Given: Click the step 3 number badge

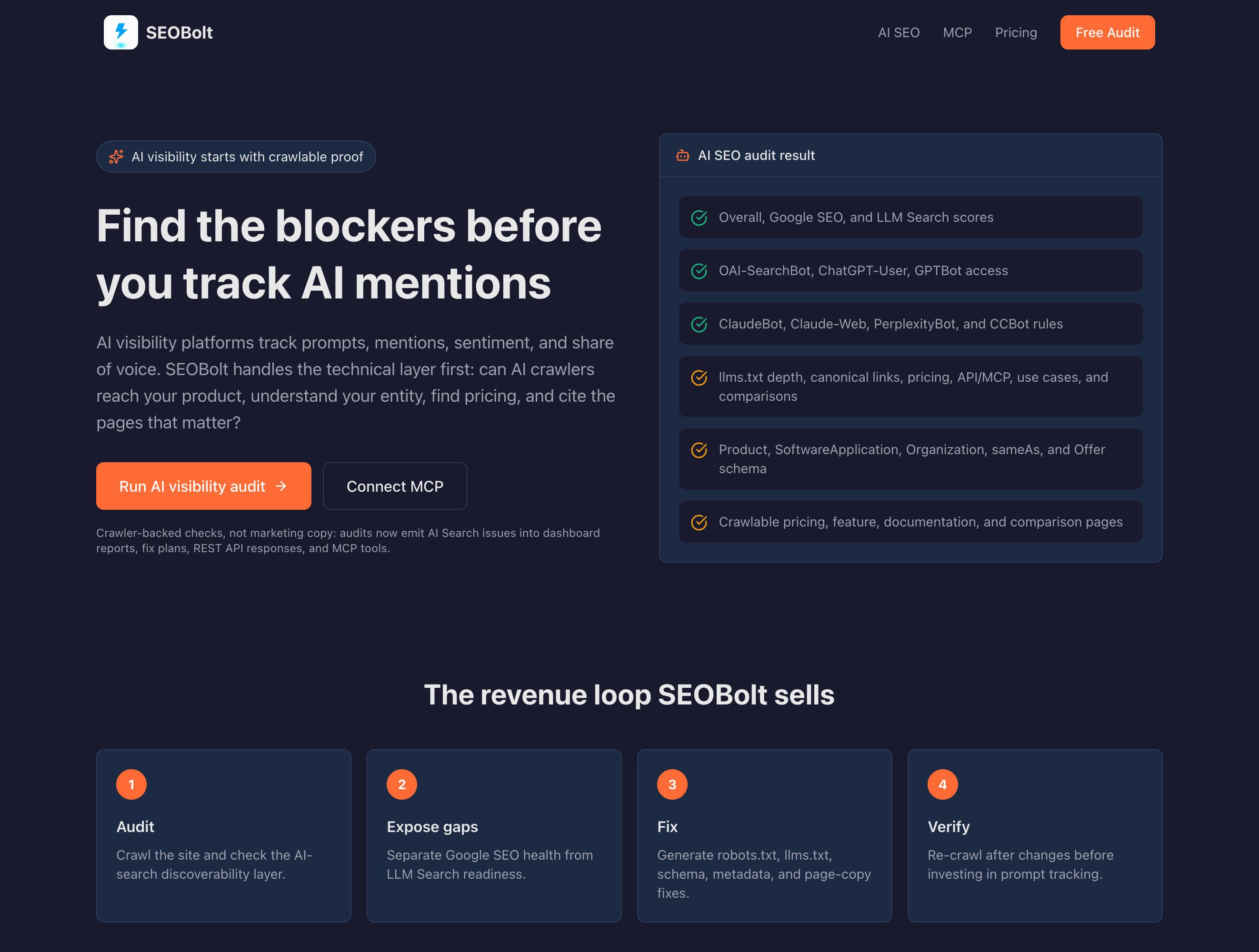Looking at the screenshot, I should 672,784.
